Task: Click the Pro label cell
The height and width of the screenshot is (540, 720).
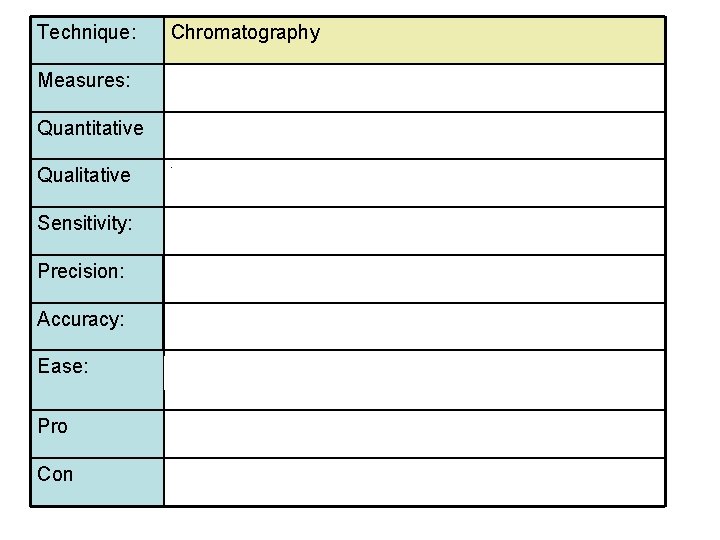Action: (x=97, y=434)
